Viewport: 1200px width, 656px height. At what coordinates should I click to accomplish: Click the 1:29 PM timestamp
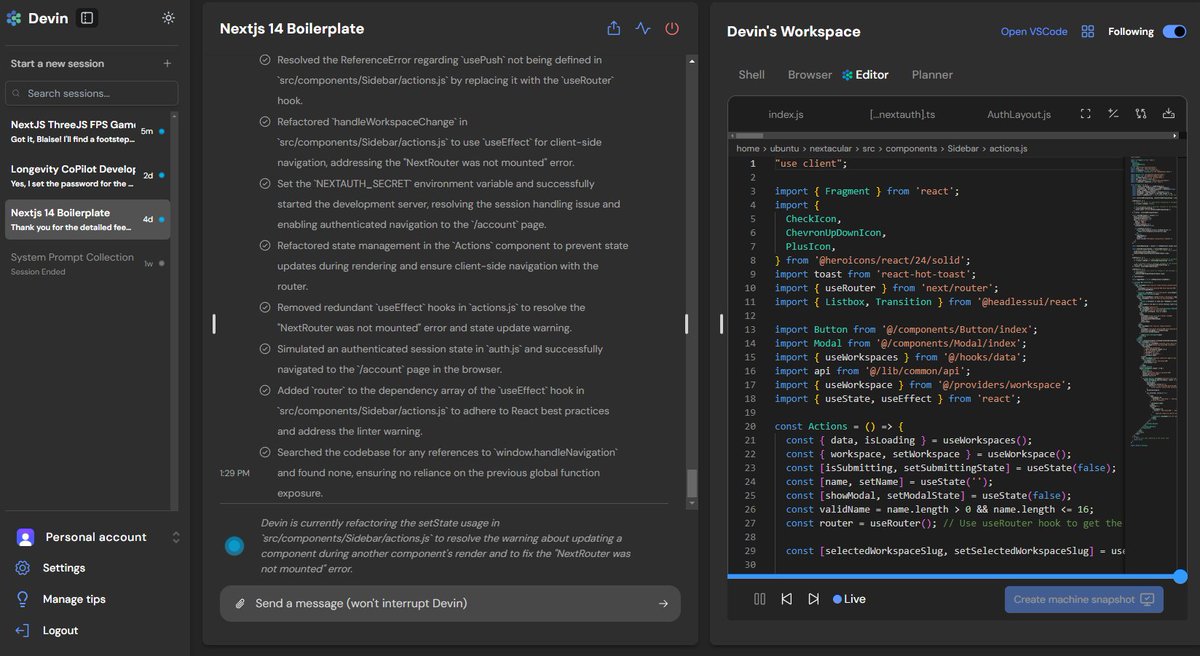pos(235,473)
